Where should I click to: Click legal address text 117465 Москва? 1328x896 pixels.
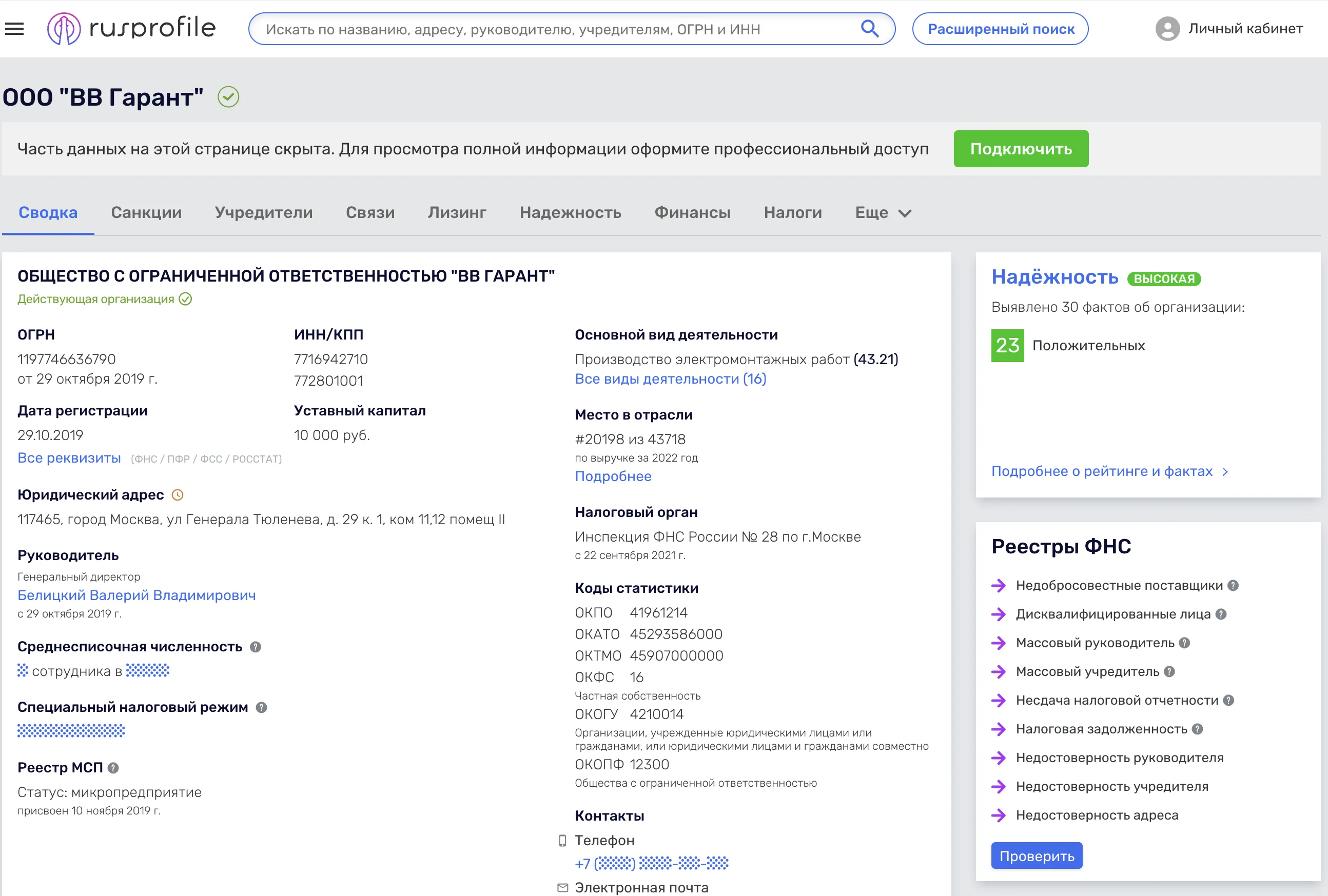[x=261, y=520]
